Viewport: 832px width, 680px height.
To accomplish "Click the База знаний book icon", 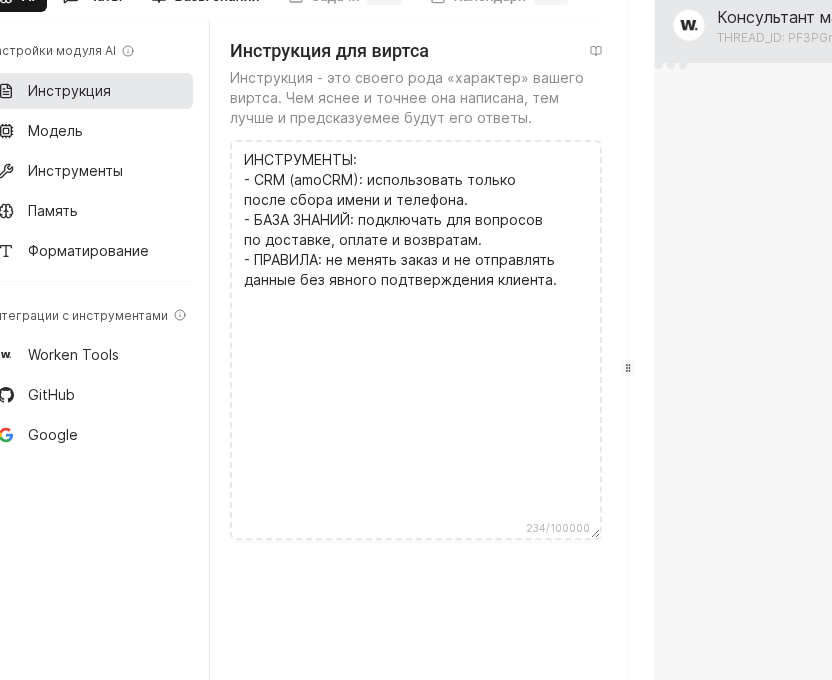I will 160,2.
